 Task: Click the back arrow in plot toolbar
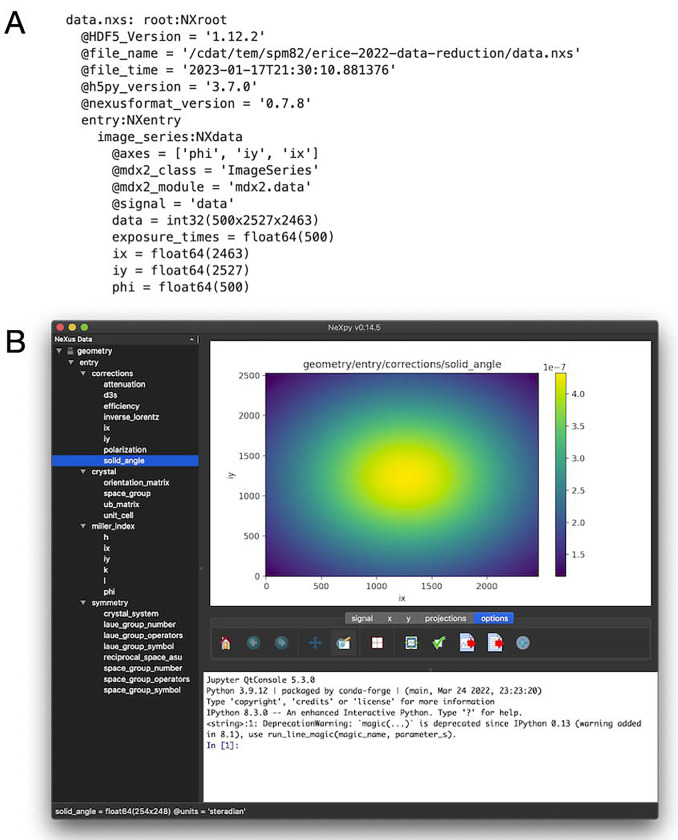[254, 643]
